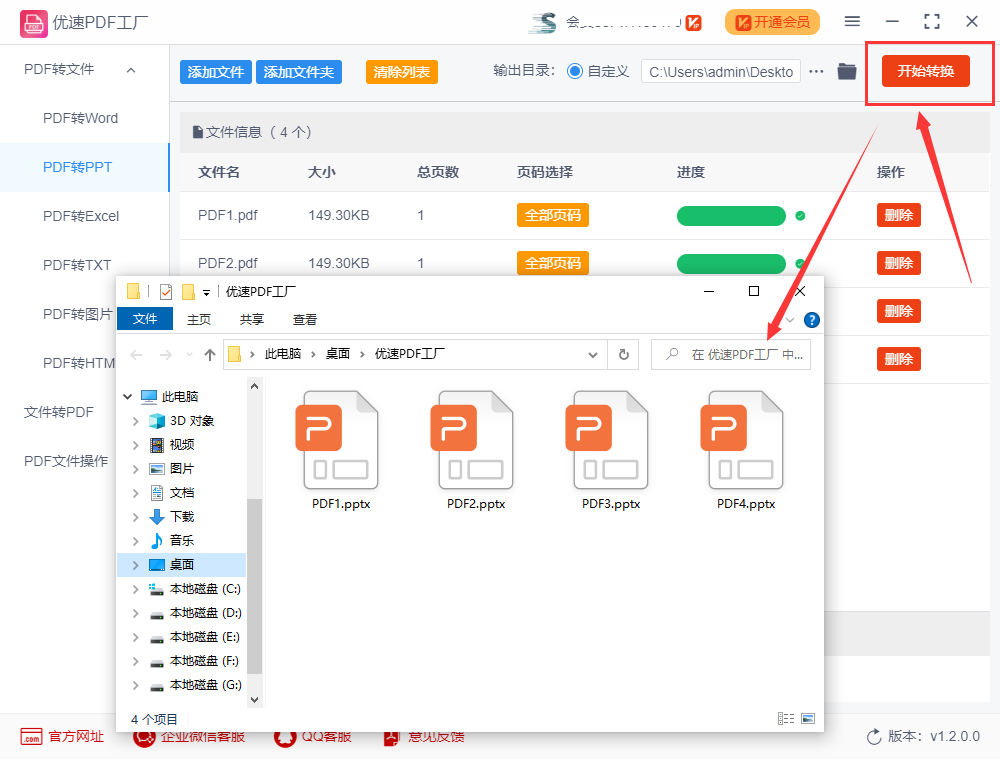Click the 优速PDF工厂 app logo icon
1000x760 pixels.
[33, 24]
